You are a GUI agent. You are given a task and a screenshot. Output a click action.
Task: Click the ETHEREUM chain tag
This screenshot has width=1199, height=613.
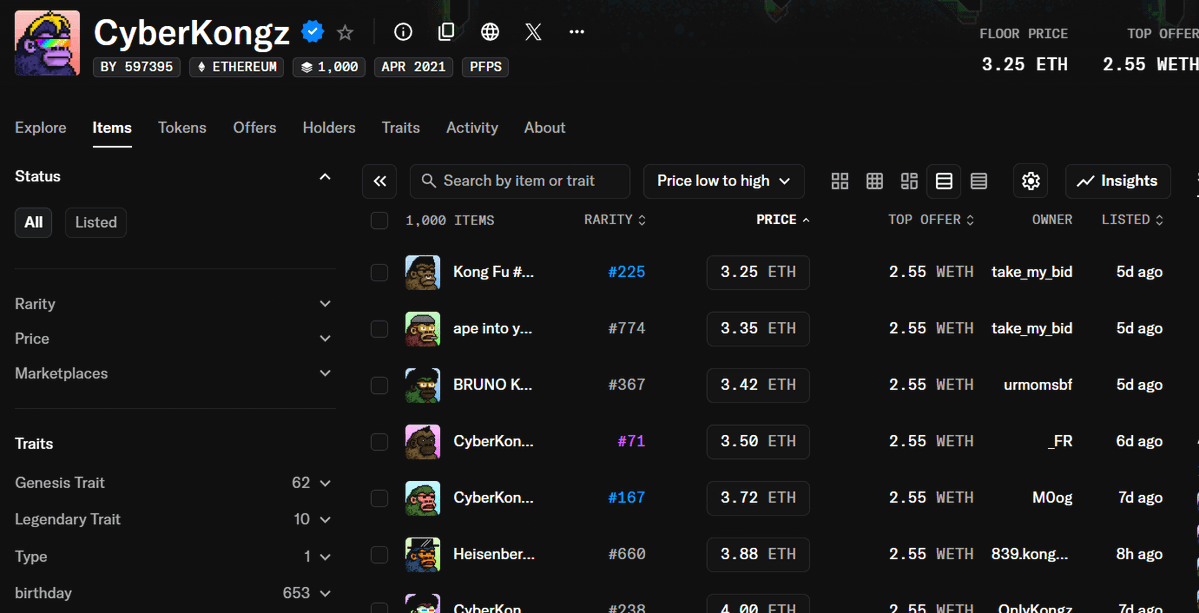tap(236, 66)
